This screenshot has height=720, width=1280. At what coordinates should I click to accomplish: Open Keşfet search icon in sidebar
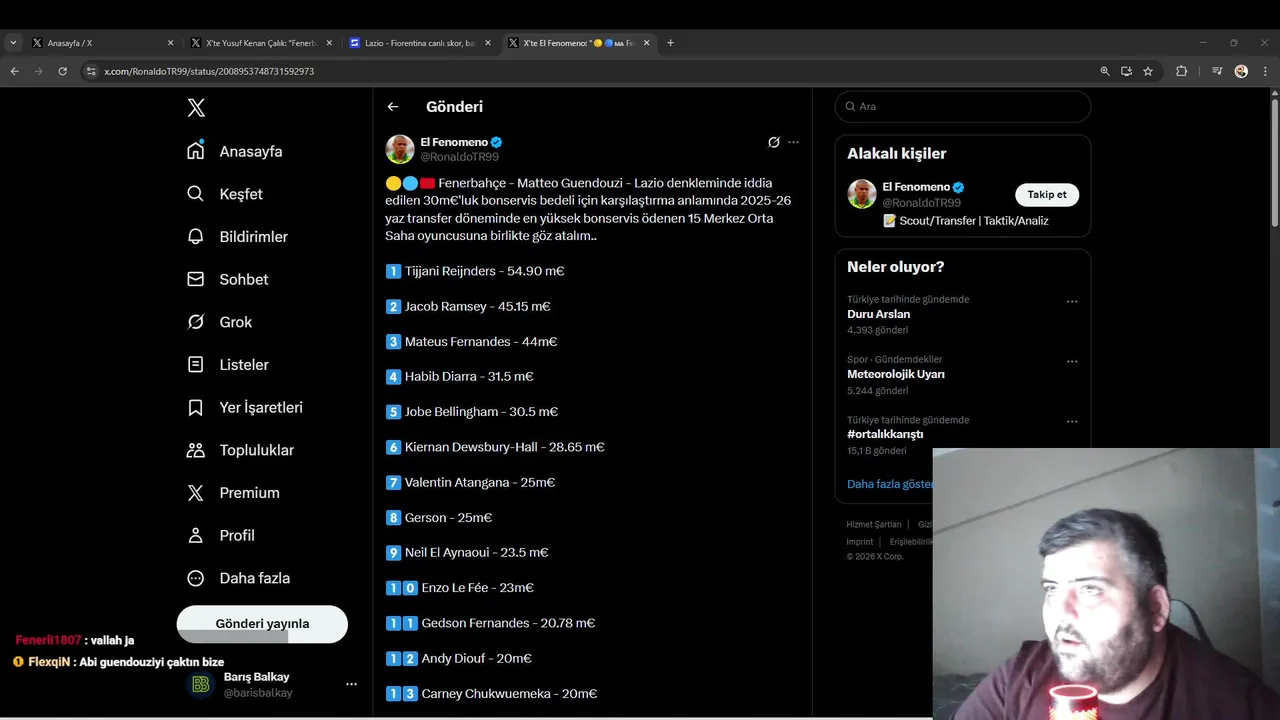click(x=196, y=194)
